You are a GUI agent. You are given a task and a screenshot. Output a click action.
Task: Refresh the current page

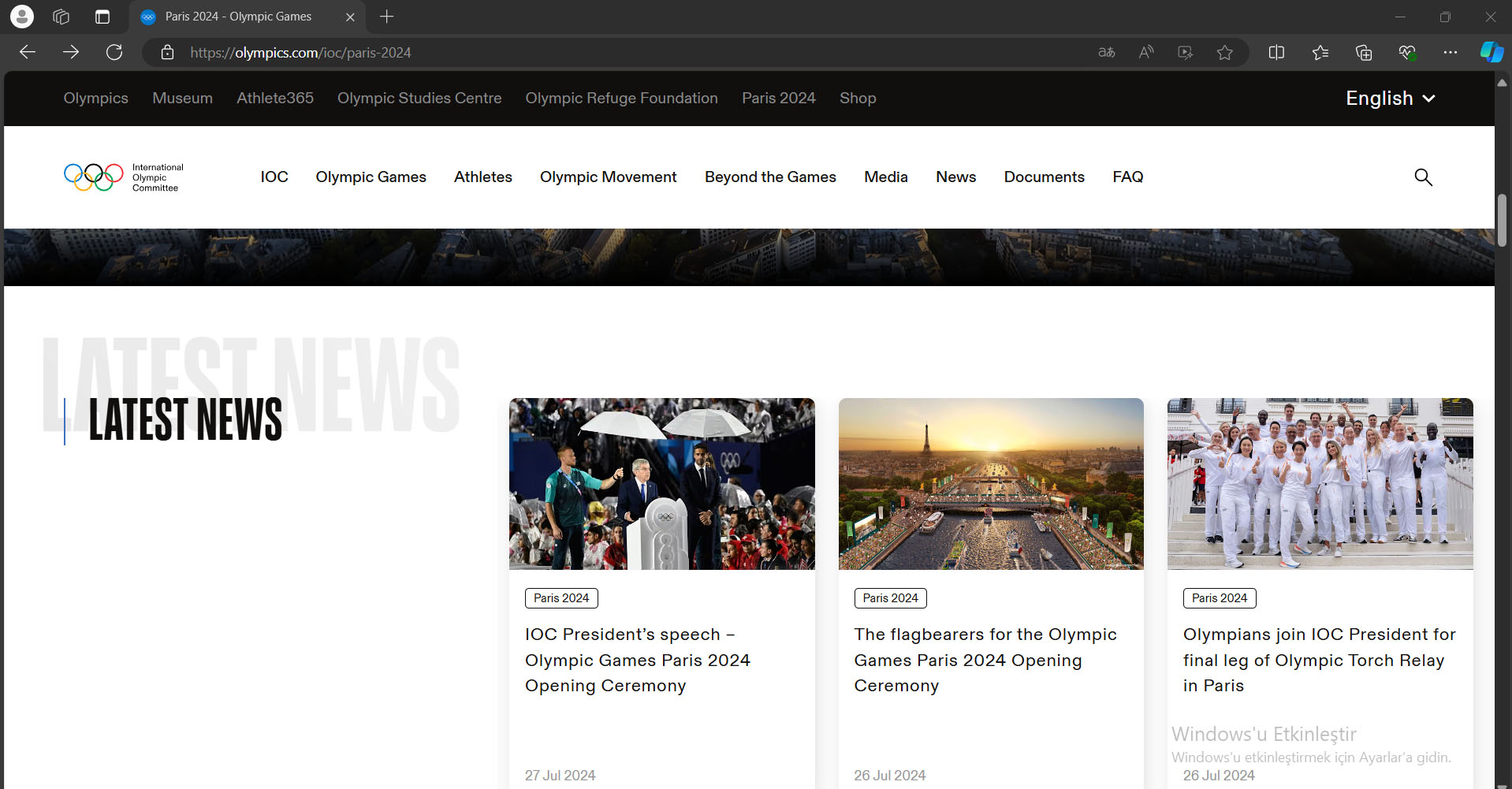(114, 52)
